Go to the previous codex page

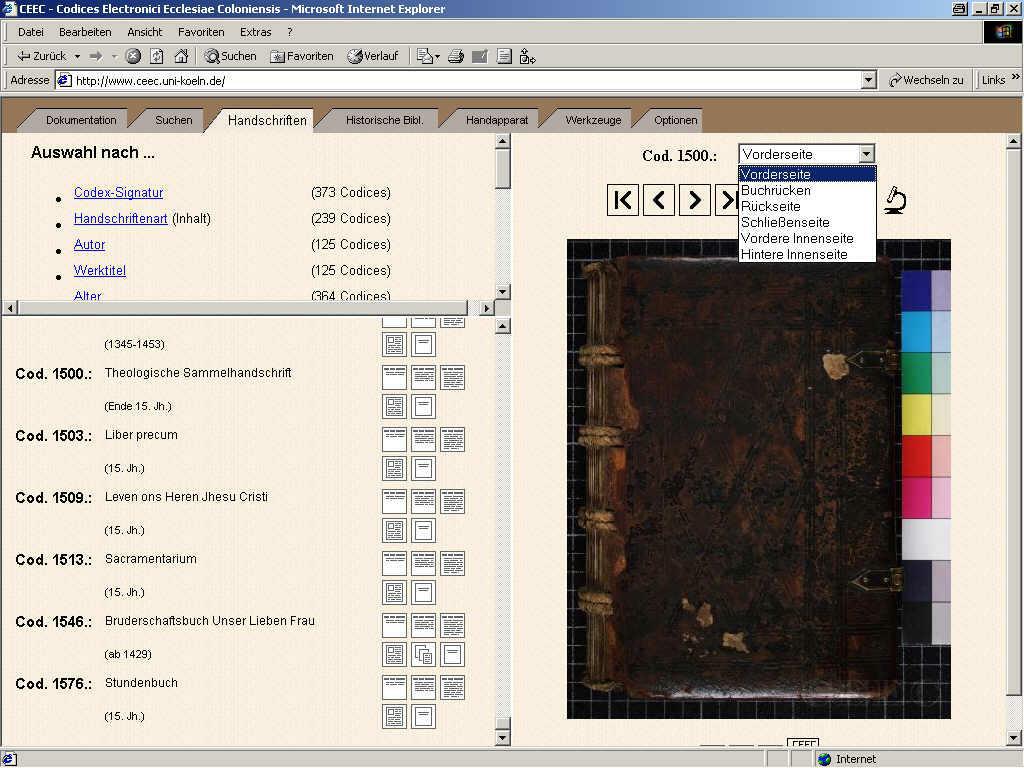(x=658, y=200)
